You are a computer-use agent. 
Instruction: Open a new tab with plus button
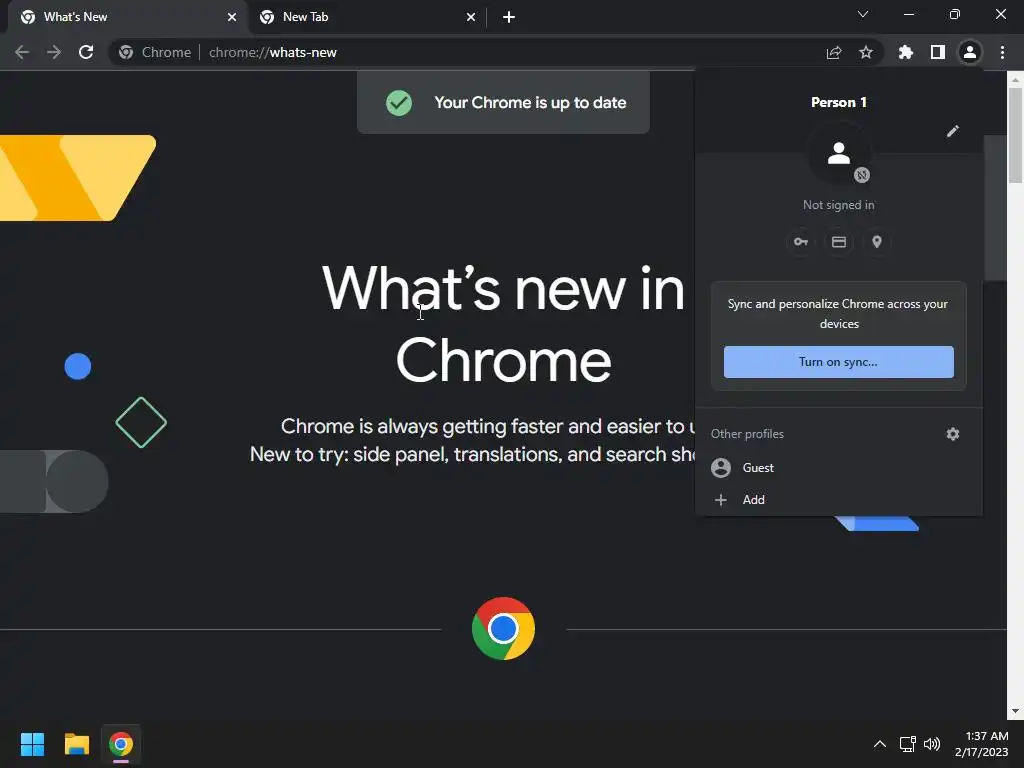pos(509,17)
